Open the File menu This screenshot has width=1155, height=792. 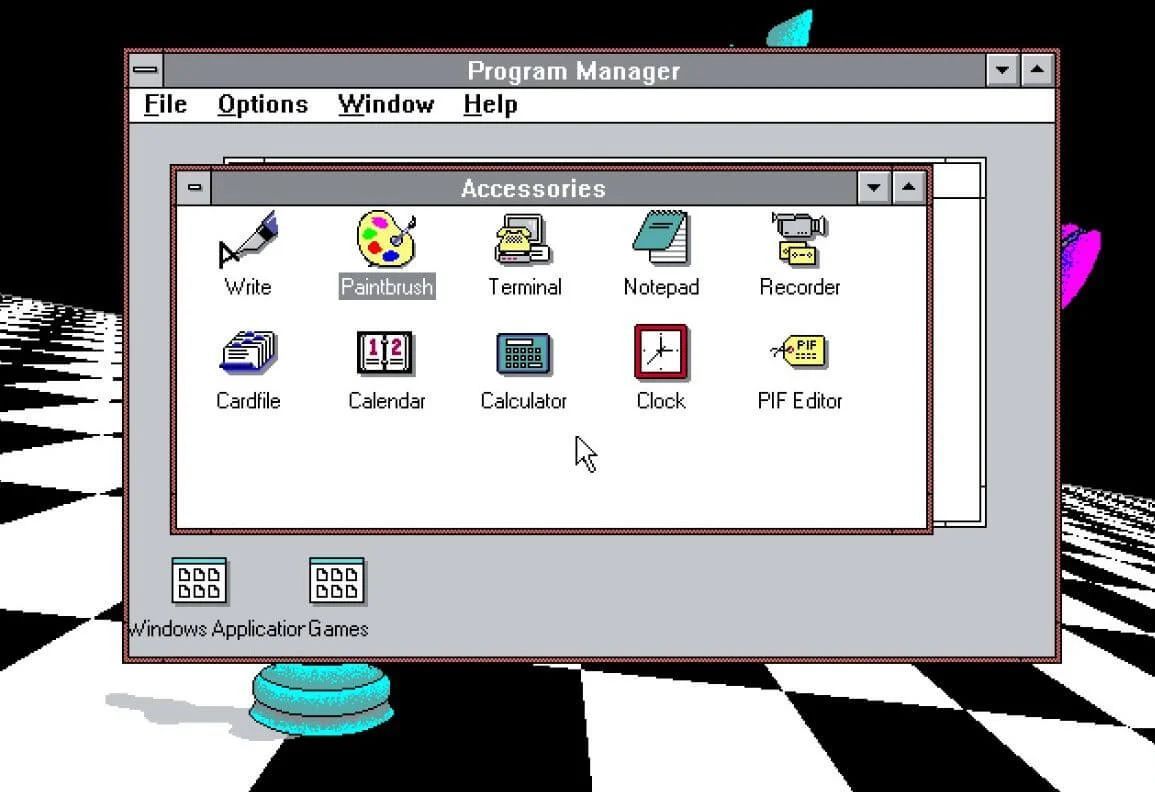[x=165, y=105]
